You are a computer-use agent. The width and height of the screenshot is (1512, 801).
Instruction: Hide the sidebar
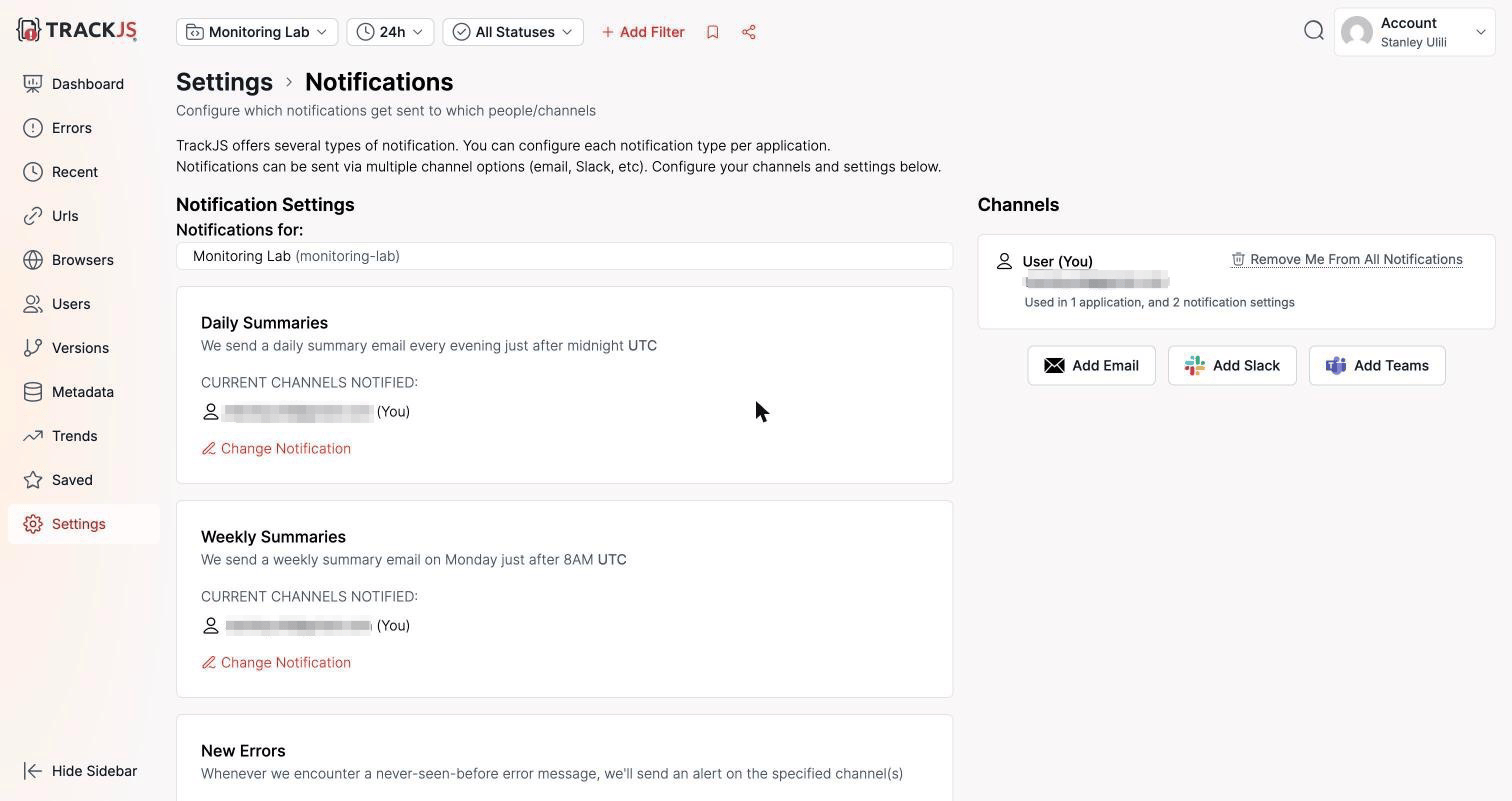pyautogui.click(x=80, y=771)
